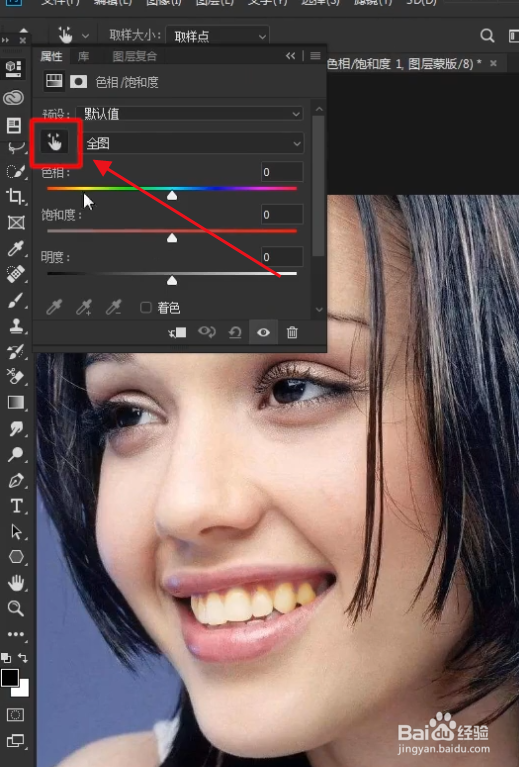The width and height of the screenshot is (519, 767).
Task: Open the Properties panel flyout menu
Action: (x=316, y=56)
